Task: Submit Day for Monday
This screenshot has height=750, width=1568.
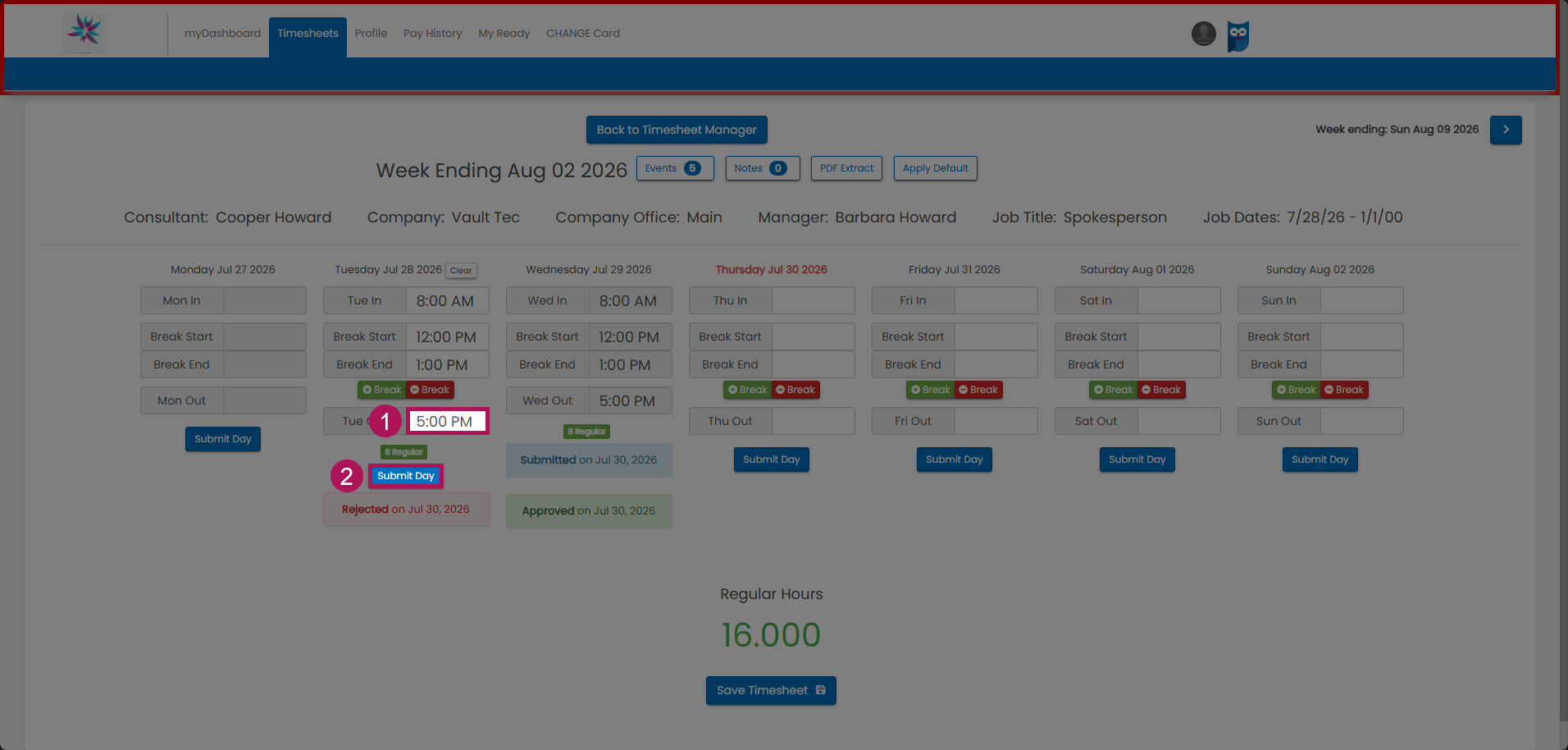Action: click(223, 439)
